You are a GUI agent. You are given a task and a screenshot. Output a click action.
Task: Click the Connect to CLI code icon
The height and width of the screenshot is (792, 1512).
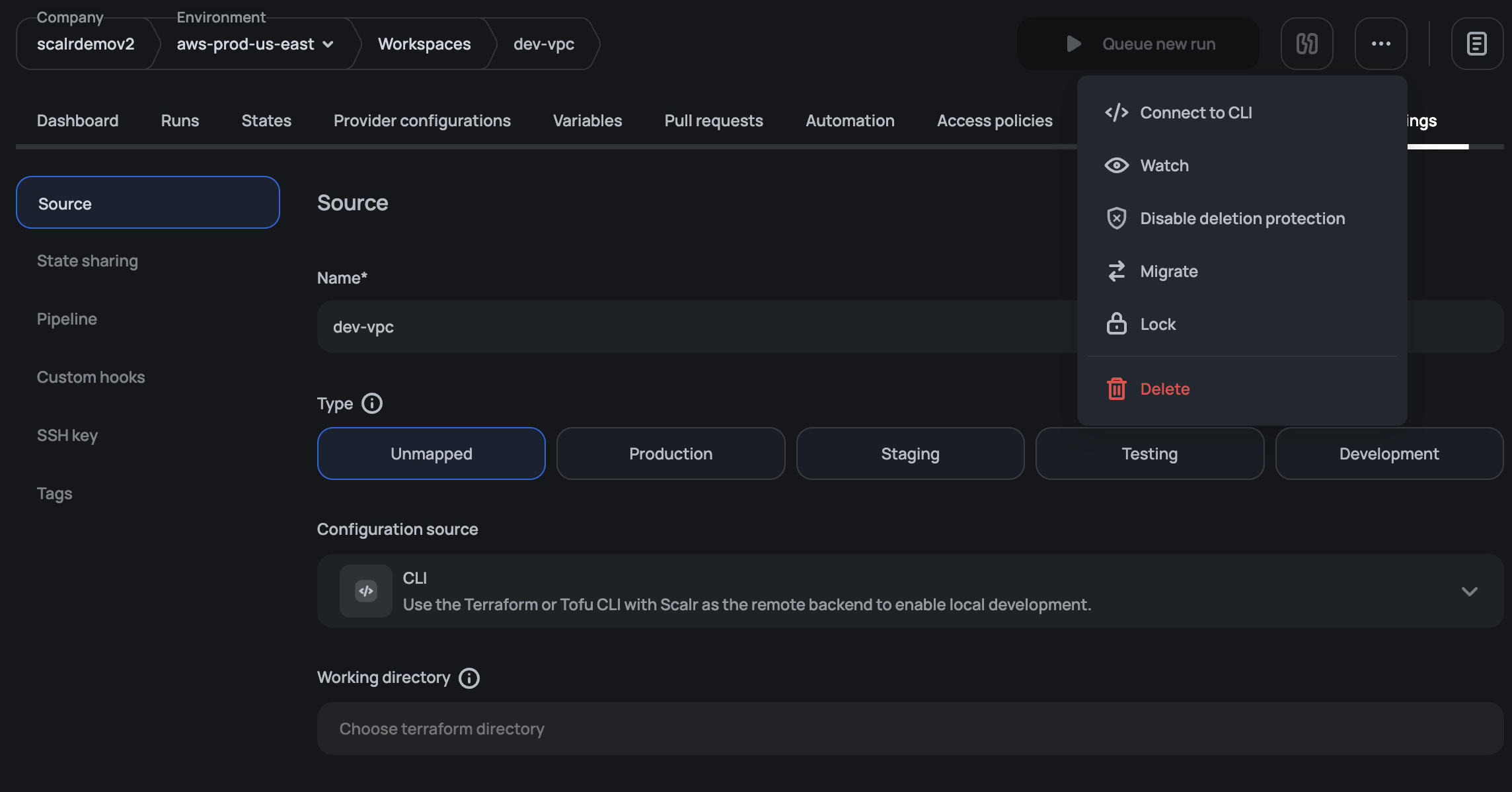pos(1116,112)
